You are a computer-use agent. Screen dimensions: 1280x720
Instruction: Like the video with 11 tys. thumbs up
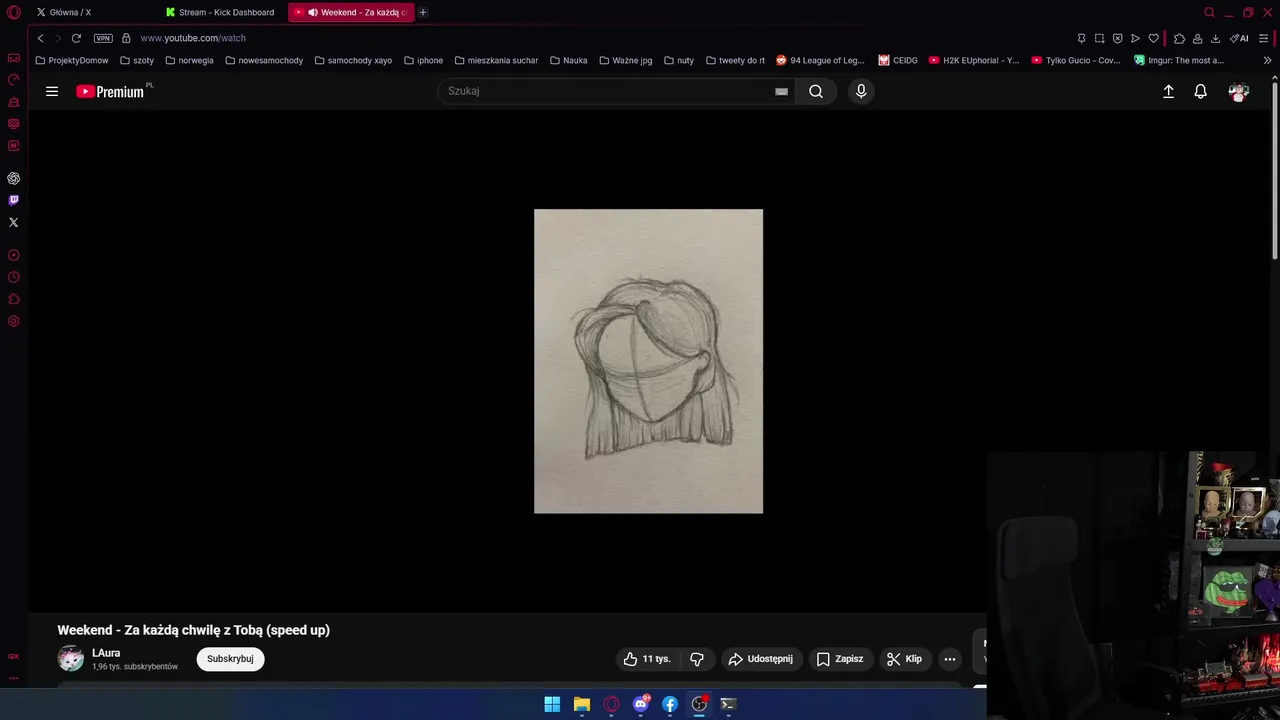647,659
